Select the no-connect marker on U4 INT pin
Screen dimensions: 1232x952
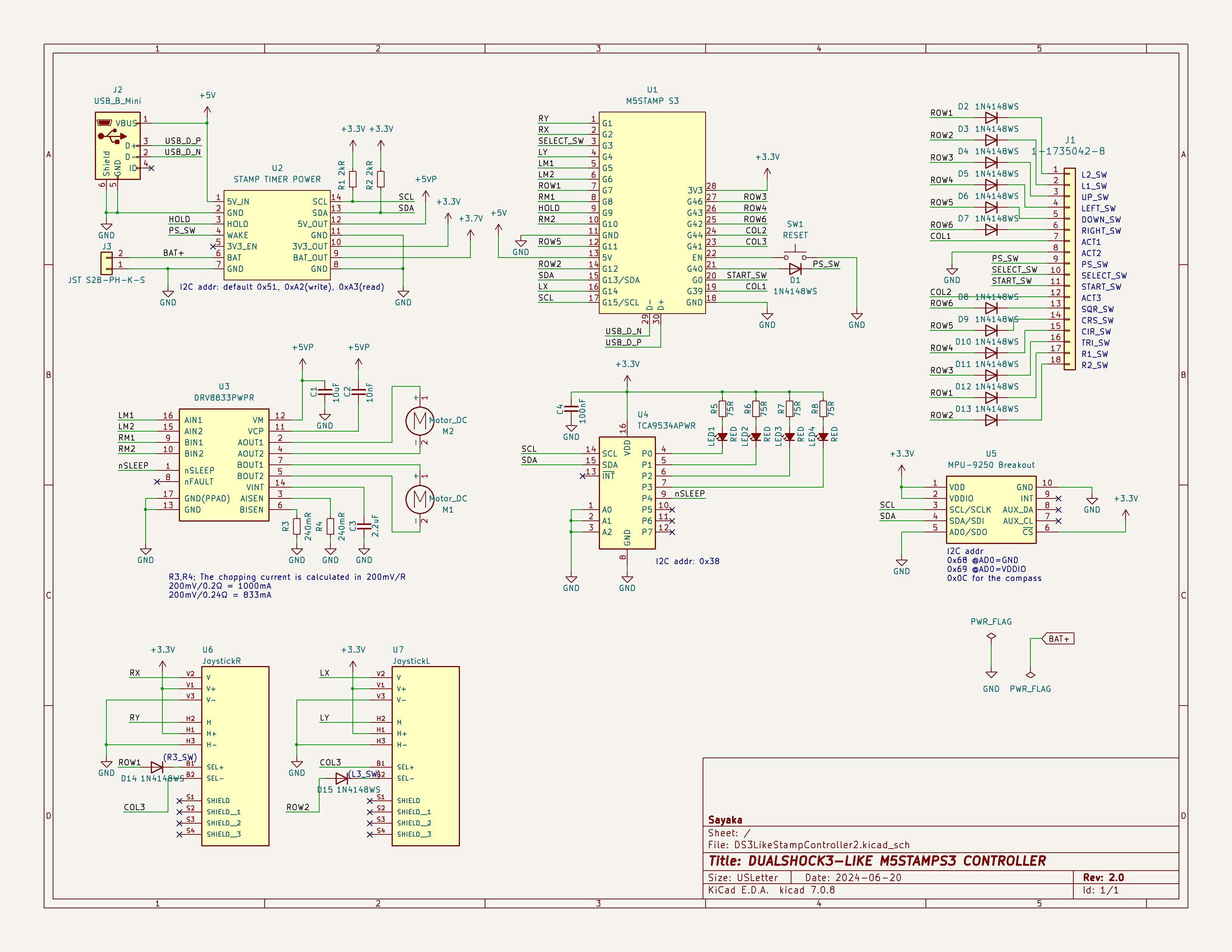(x=582, y=476)
